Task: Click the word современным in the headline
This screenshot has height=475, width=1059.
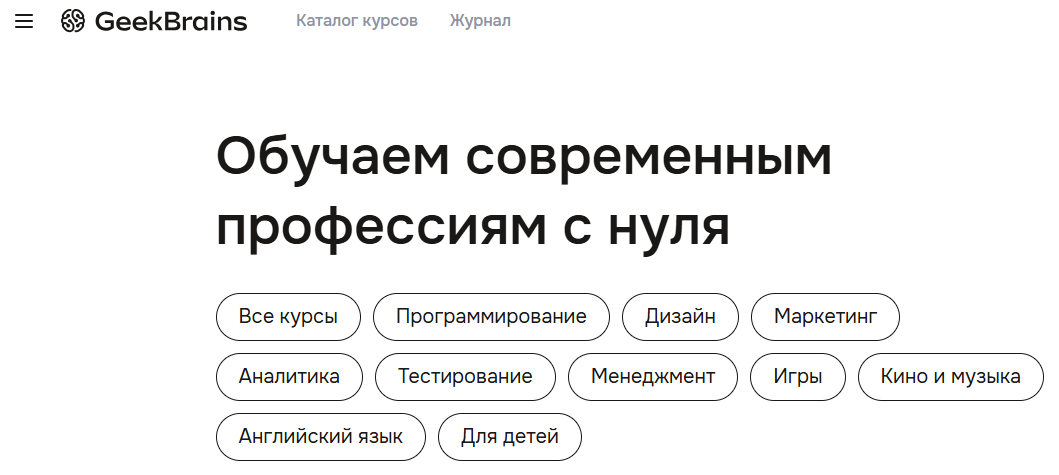Action: [647, 158]
